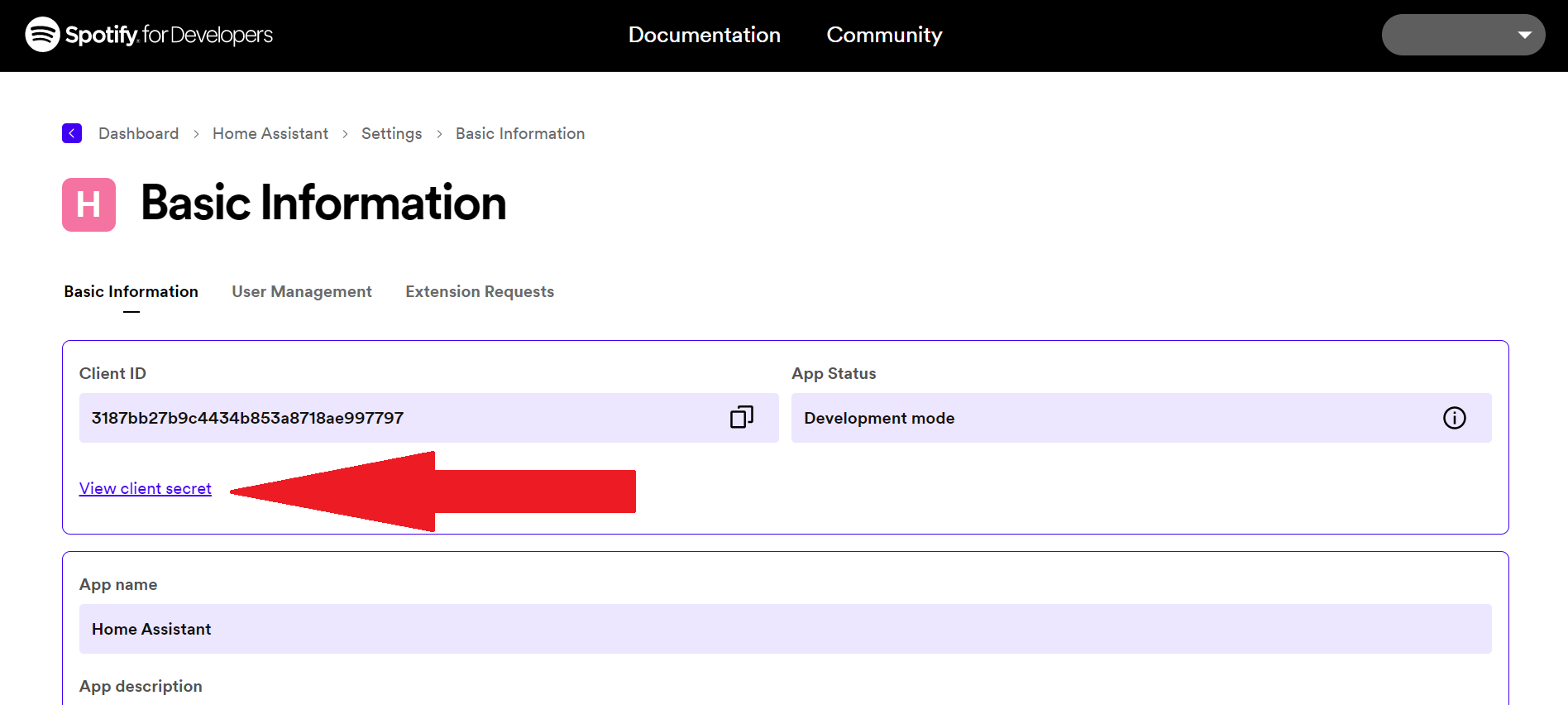Click Basic Information breadcrumb item
1568x705 pixels.
point(520,133)
